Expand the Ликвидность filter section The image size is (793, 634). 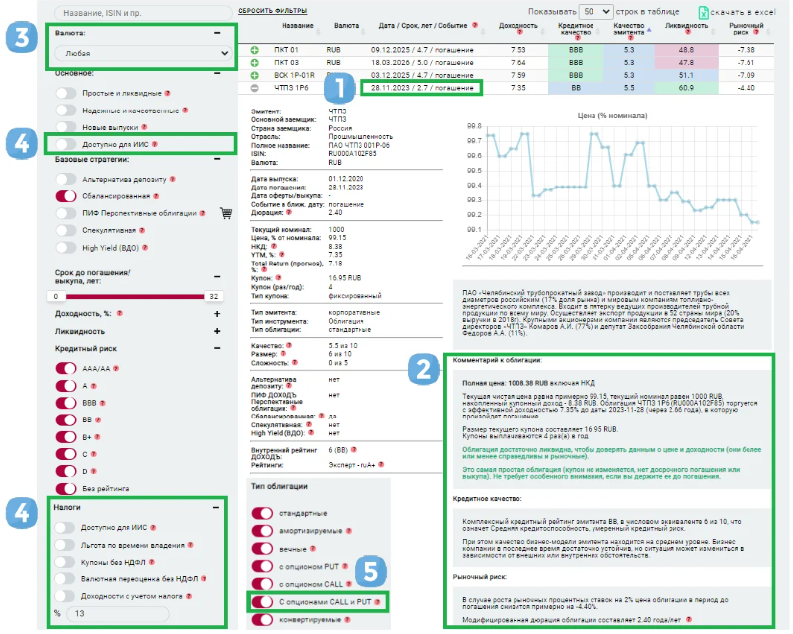point(217,330)
